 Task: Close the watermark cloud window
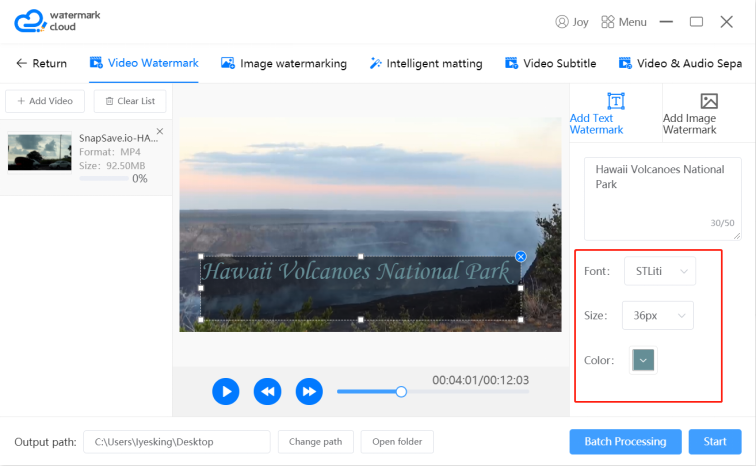(x=727, y=22)
